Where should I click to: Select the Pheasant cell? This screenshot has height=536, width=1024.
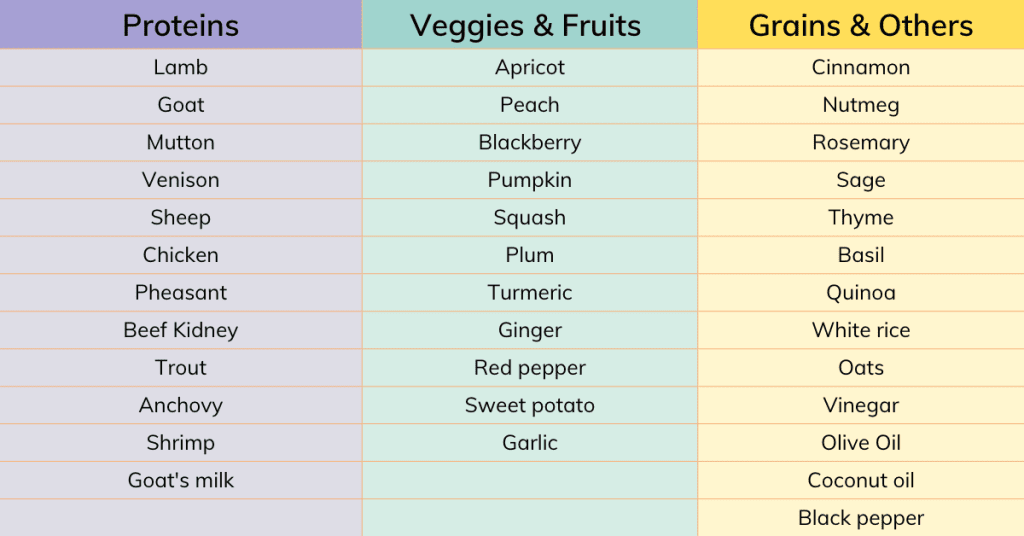coord(181,292)
